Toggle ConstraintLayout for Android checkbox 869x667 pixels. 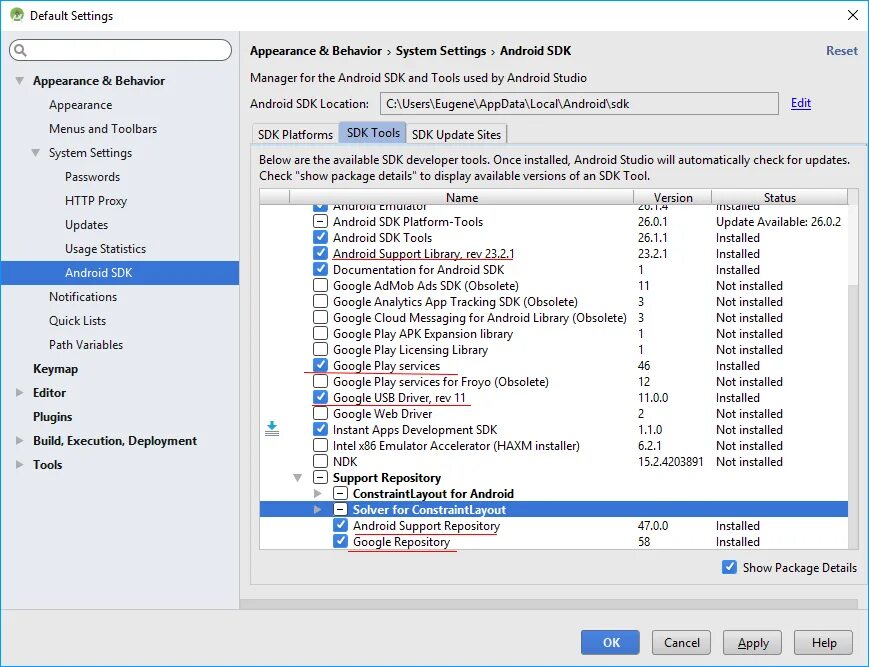(x=340, y=494)
